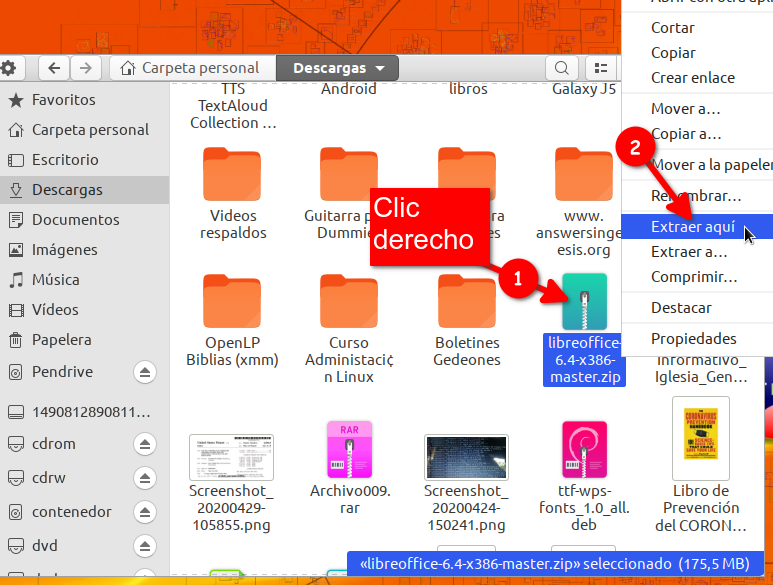This screenshot has height=585, width=773.
Task: Choose Crear enlace in the context menu
Action: click(x=697, y=78)
